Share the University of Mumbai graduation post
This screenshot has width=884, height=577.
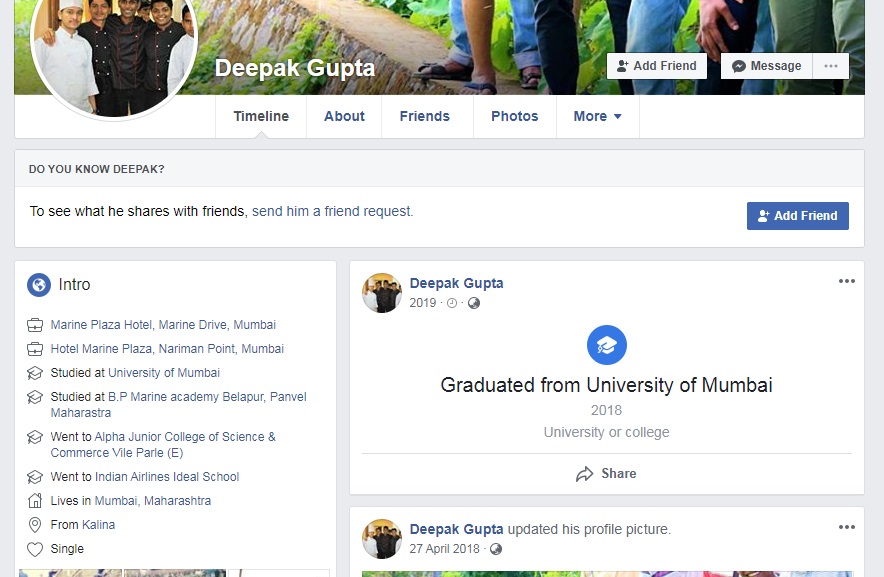pos(606,474)
